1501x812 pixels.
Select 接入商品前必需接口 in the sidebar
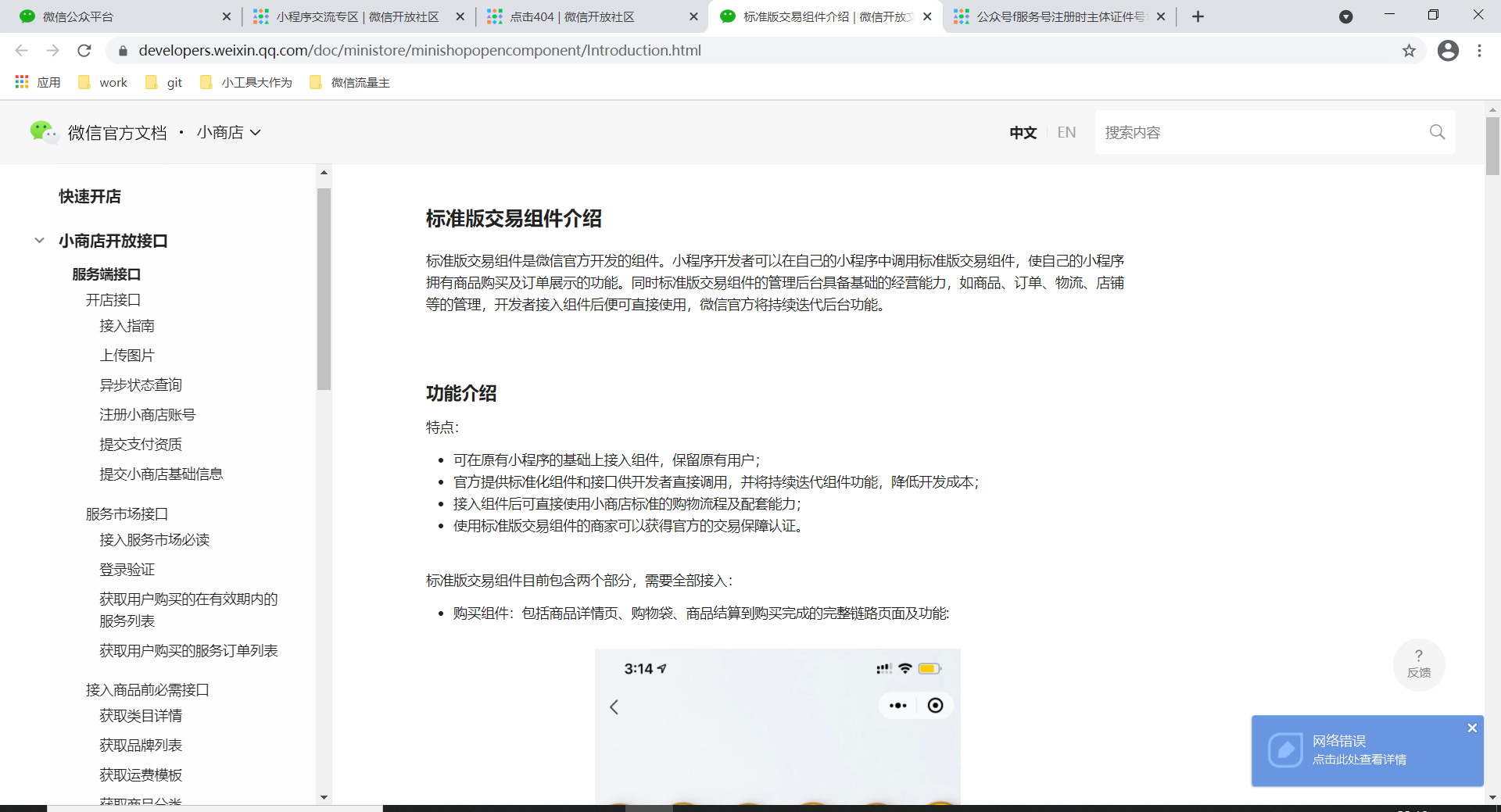[147, 690]
